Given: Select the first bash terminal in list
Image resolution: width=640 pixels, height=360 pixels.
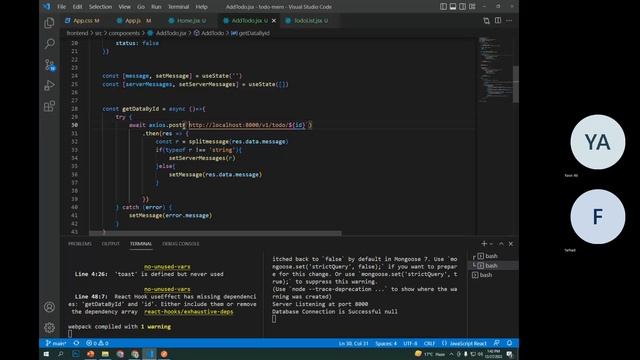Looking at the screenshot, I should (493, 256).
